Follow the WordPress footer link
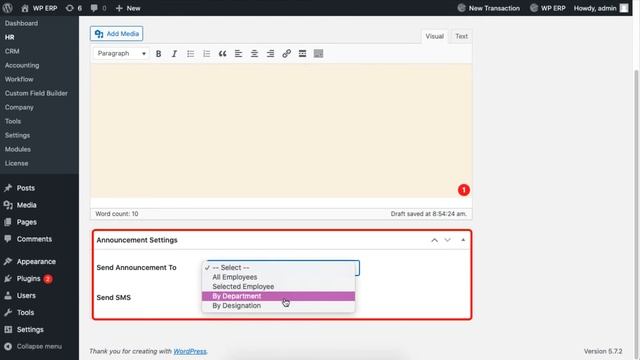640x360 pixels. tap(190, 351)
